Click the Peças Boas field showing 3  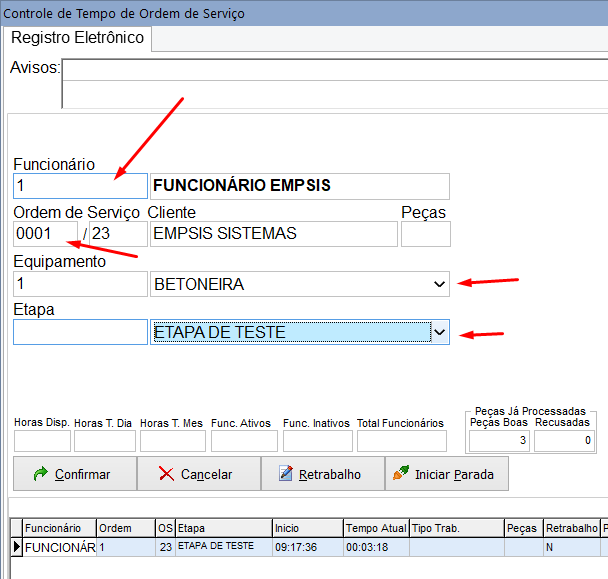(499, 441)
